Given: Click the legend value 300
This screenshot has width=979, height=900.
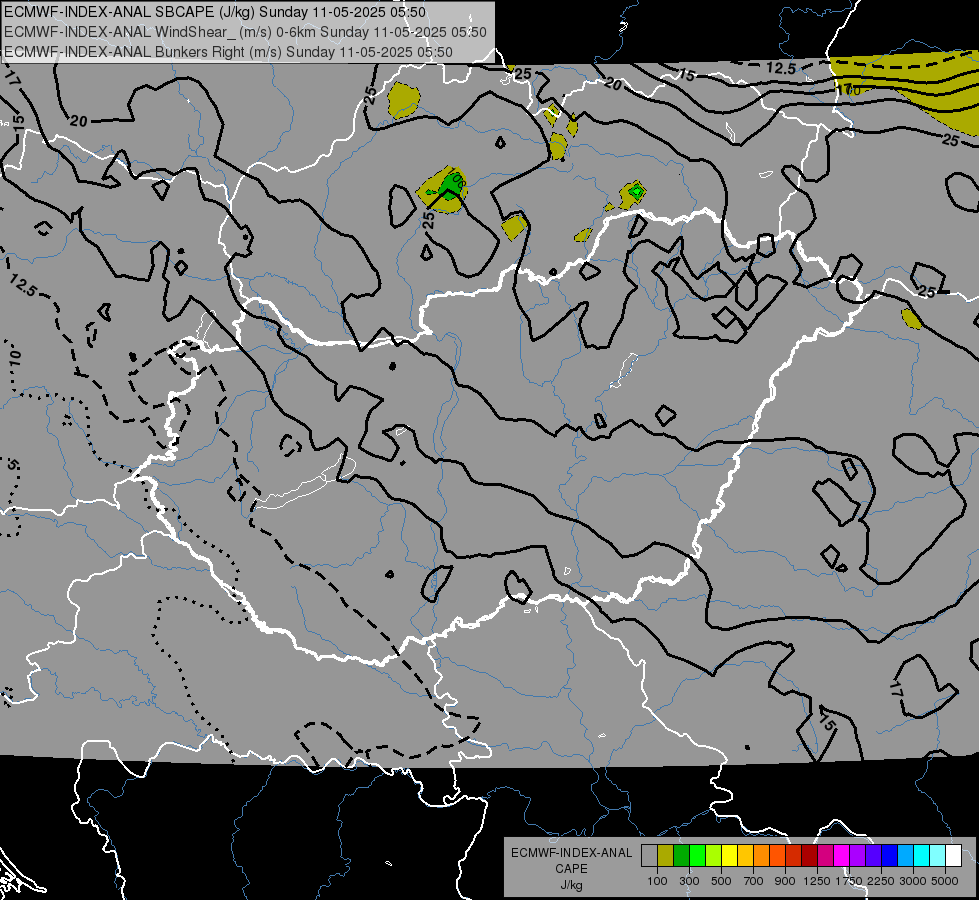Looking at the screenshot, I should (689, 881).
